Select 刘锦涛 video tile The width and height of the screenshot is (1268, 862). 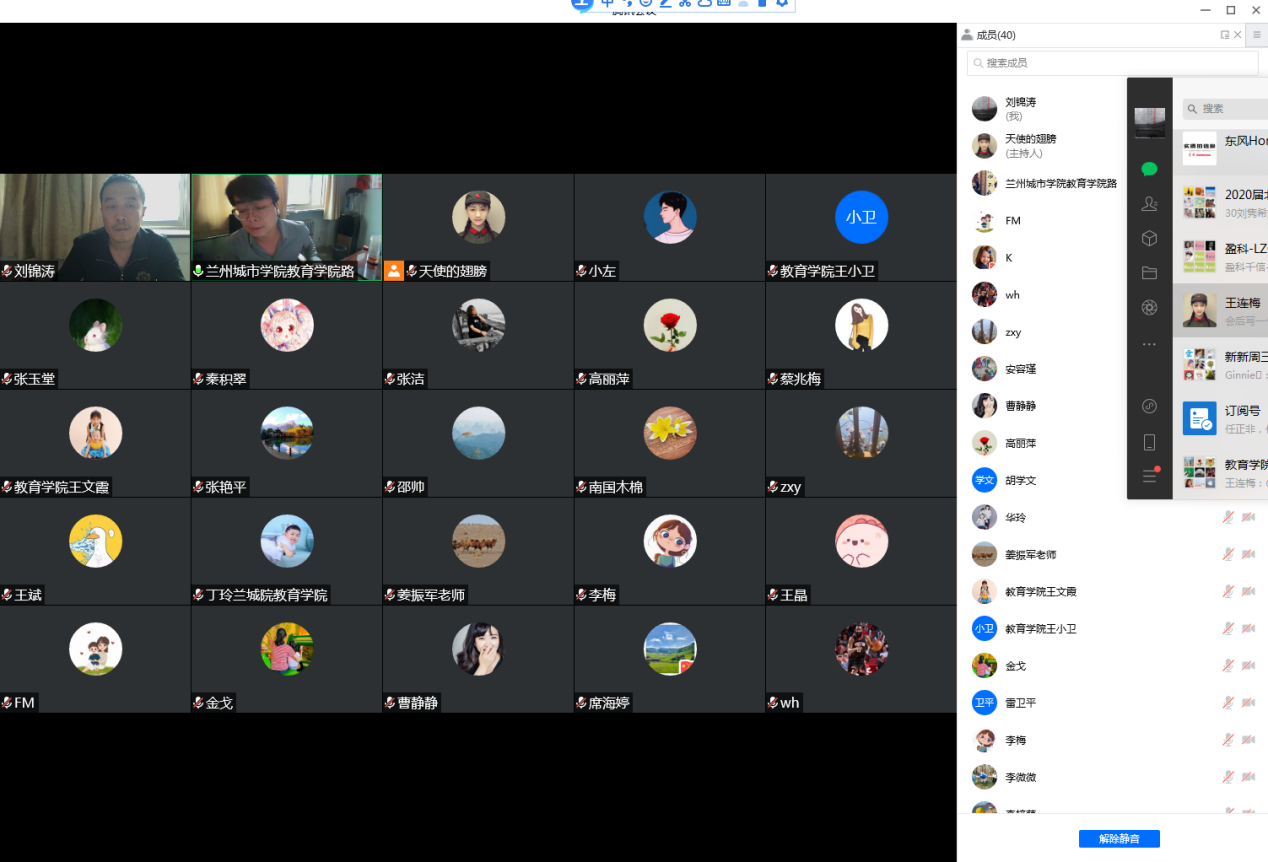(x=95, y=227)
